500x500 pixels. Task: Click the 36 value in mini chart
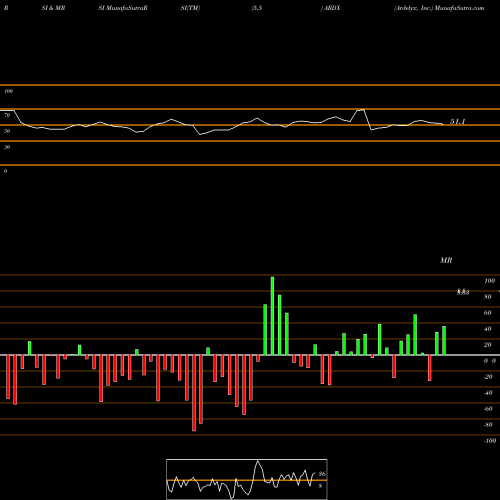coord(322,474)
